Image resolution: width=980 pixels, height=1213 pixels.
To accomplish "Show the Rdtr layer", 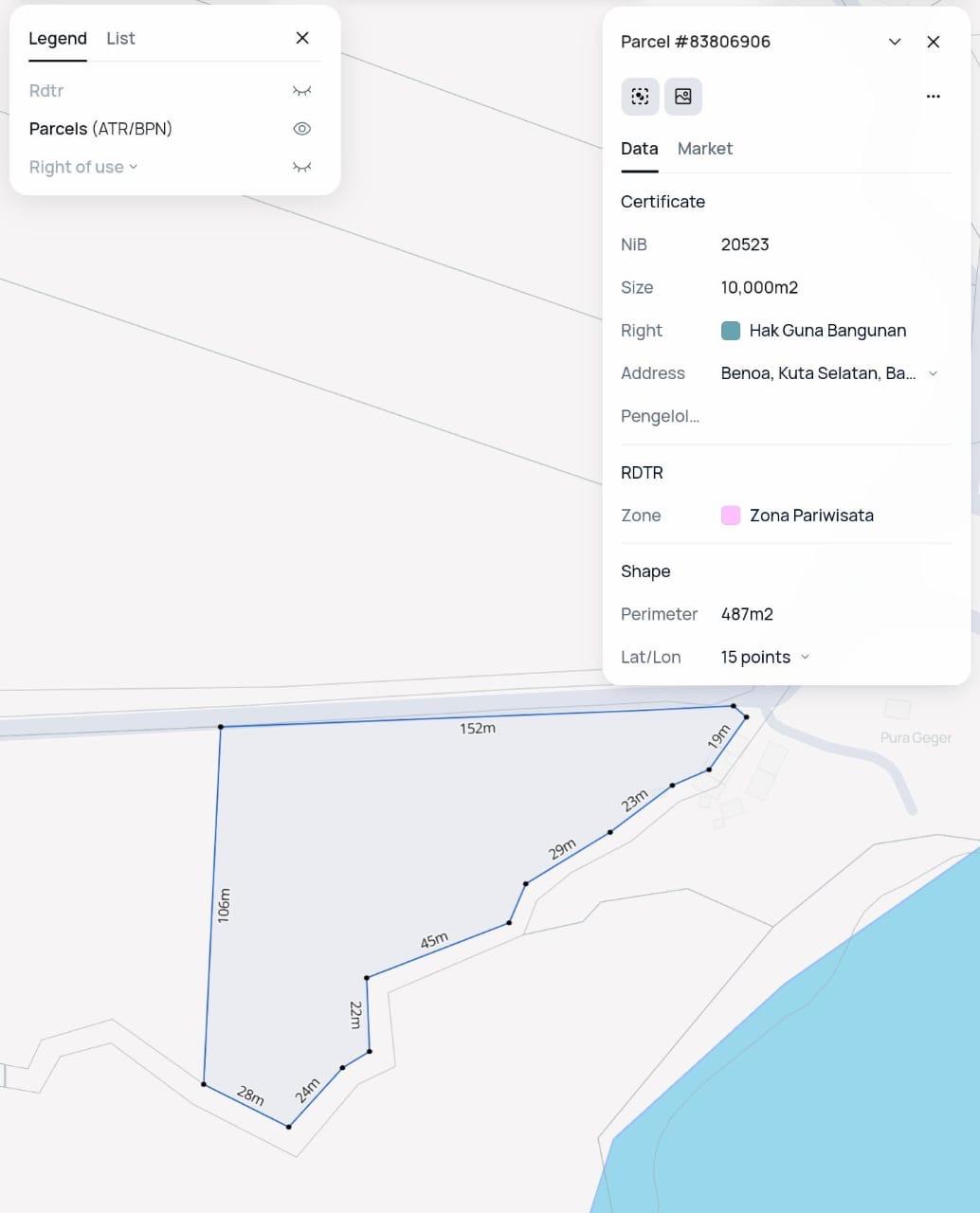I will click(x=301, y=91).
